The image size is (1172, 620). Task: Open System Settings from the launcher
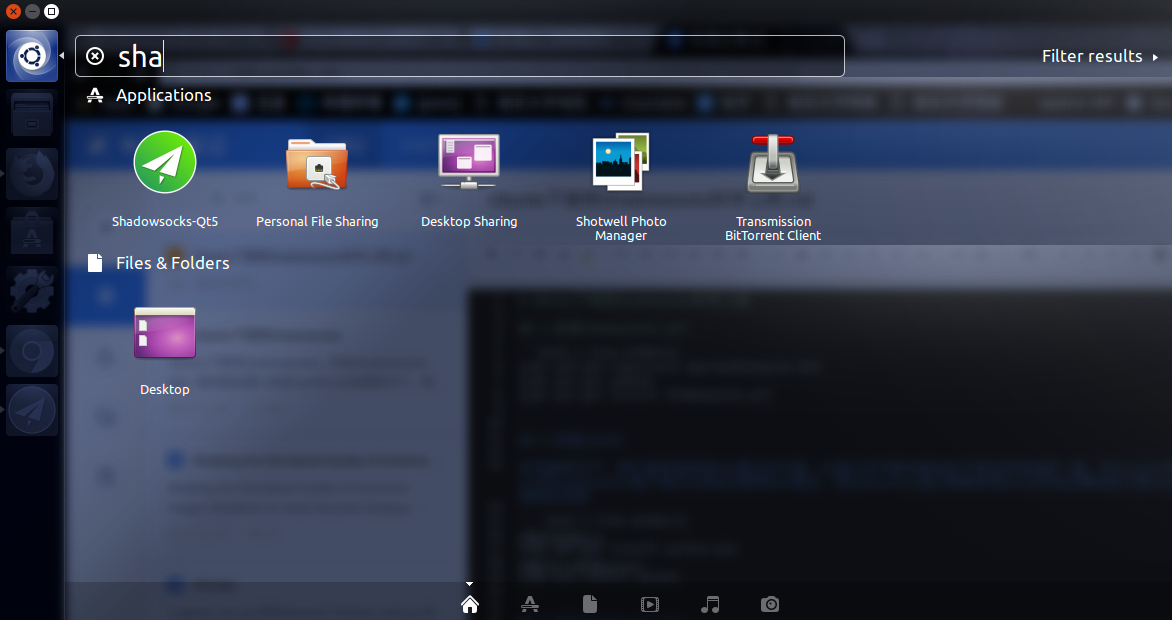click(x=32, y=292)
